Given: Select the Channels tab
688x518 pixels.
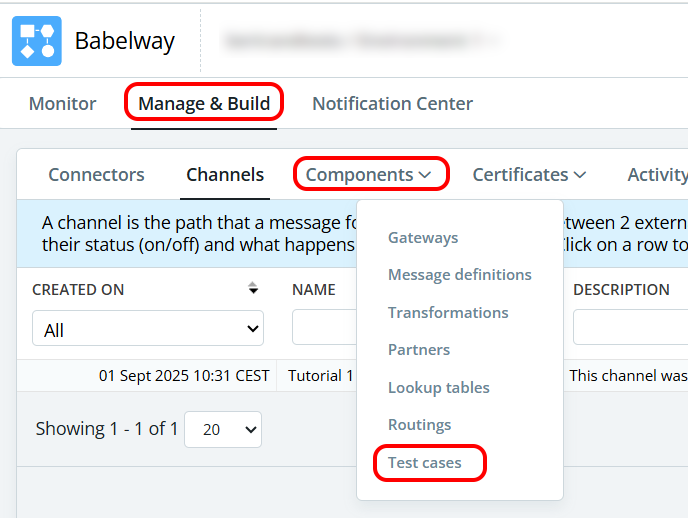Looking at the screenshot, I should click(x=225, y=175).
